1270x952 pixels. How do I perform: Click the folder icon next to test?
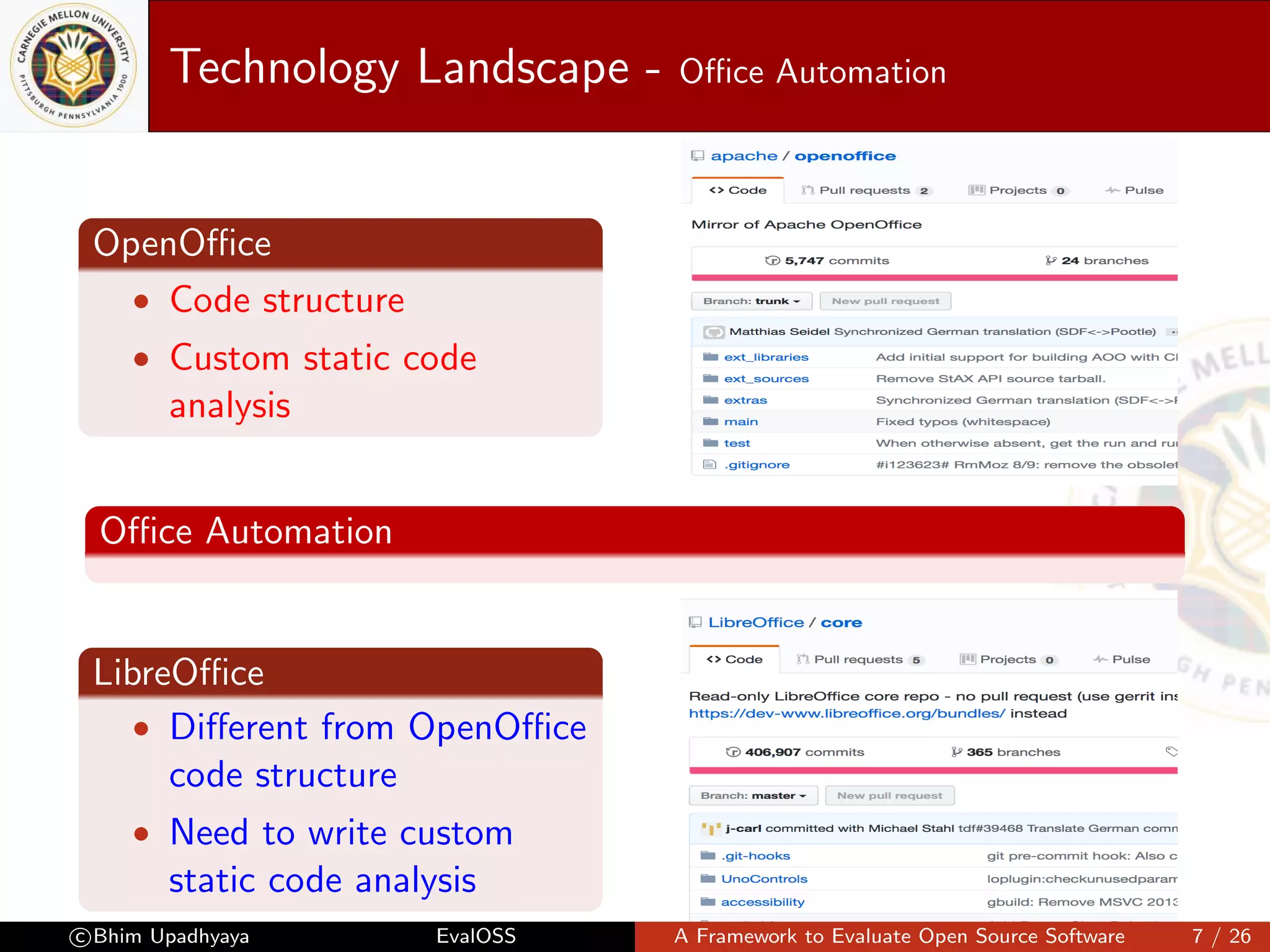pos(711,443)
